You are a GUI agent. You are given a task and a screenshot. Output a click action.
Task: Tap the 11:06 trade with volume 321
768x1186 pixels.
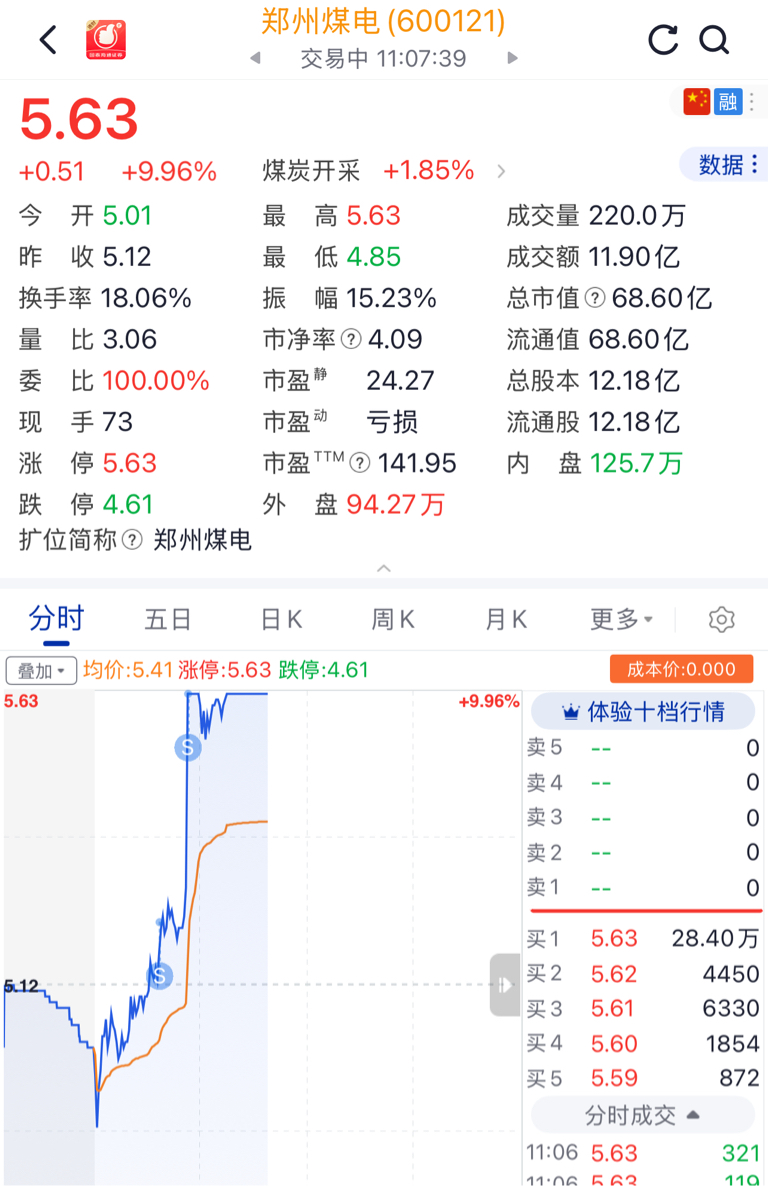click(643, 1153)
